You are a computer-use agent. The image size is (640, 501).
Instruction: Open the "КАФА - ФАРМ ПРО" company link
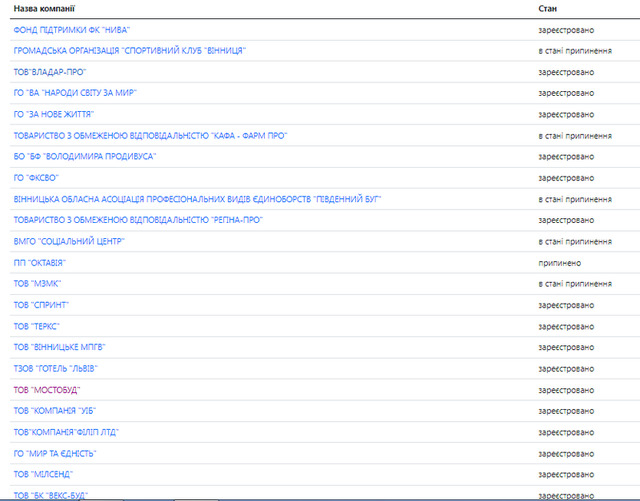tap(148, 135)
